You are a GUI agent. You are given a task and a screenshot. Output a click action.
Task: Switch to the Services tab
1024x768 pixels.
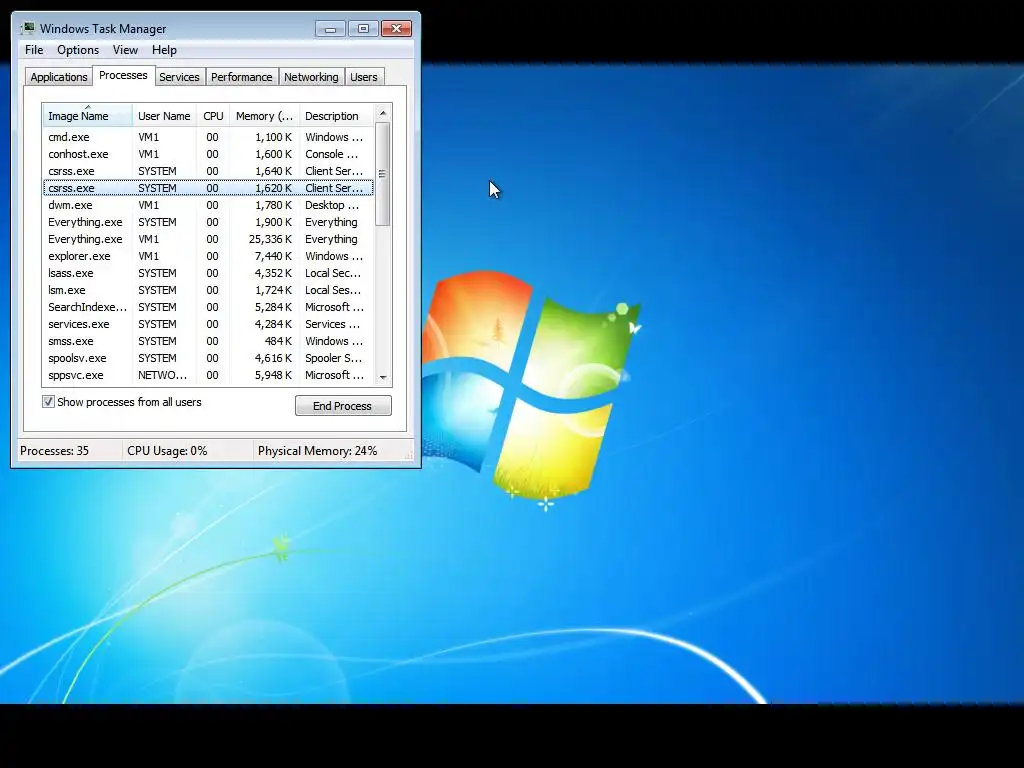point(180,77)
